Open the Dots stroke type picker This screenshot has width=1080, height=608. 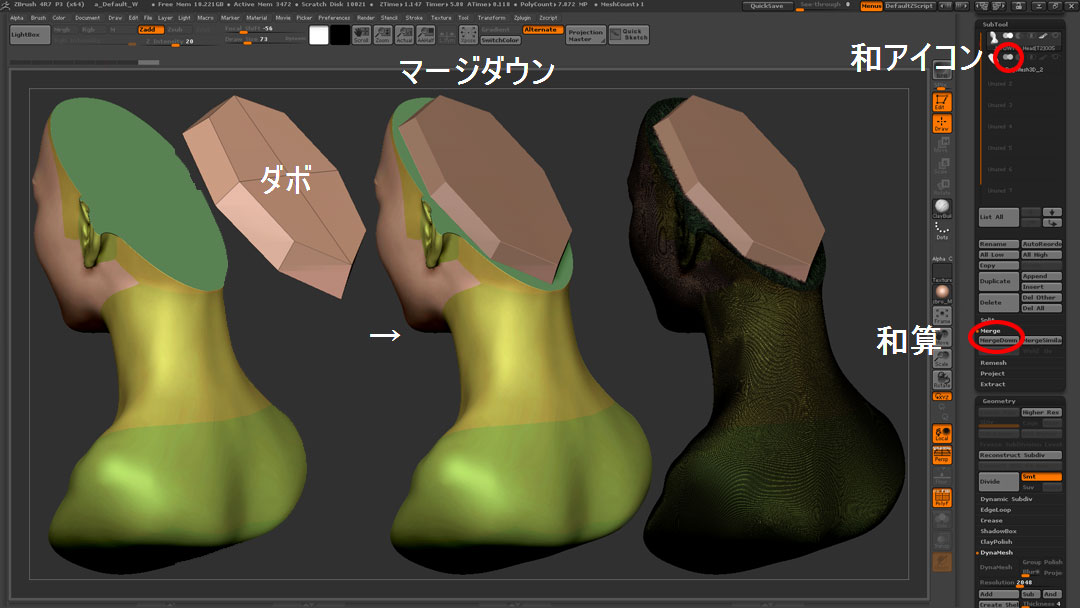(942, 230)
